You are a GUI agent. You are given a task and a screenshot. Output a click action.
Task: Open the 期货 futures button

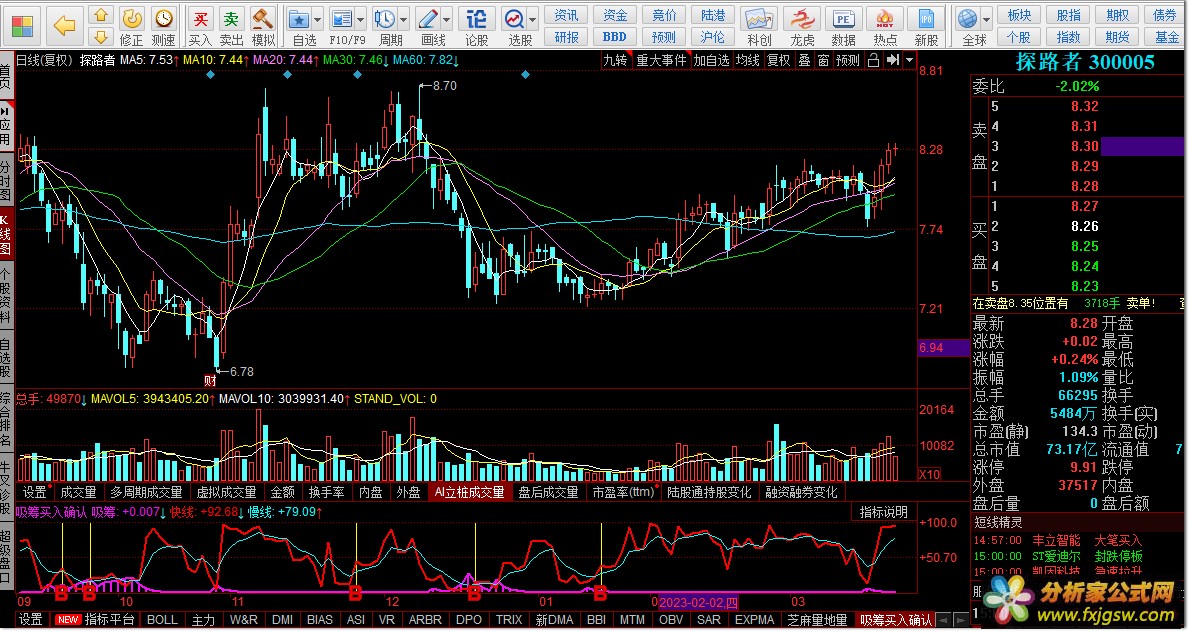[x=1117, y=36]
